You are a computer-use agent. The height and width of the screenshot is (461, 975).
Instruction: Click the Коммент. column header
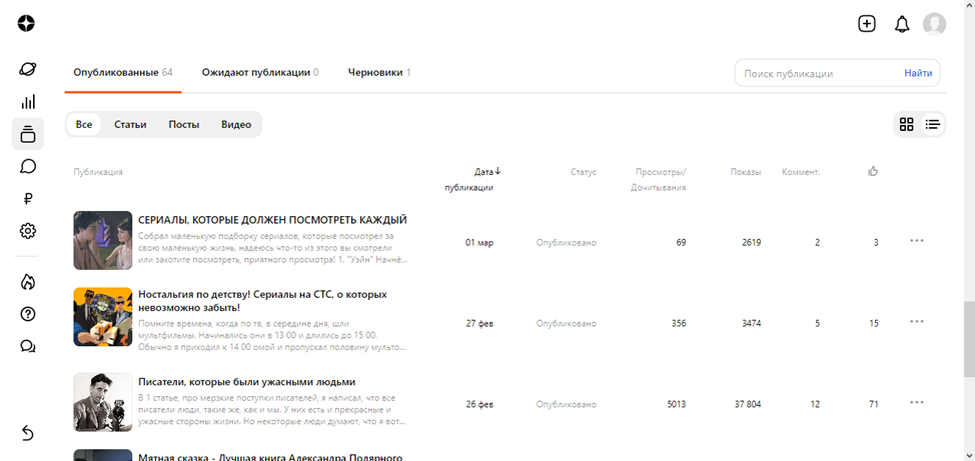point(801,172)
